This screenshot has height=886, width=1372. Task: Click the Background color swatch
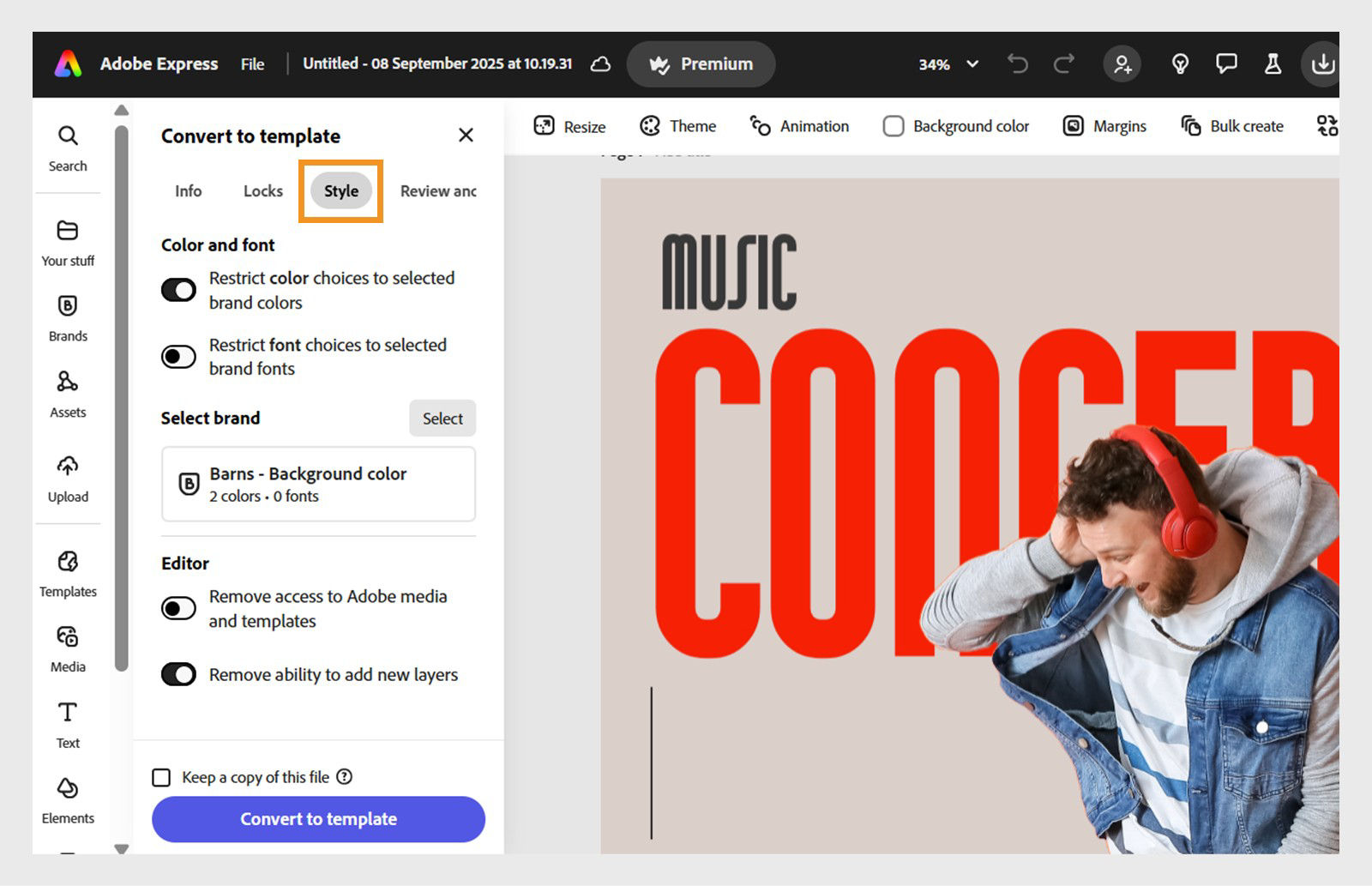[894, 126]
